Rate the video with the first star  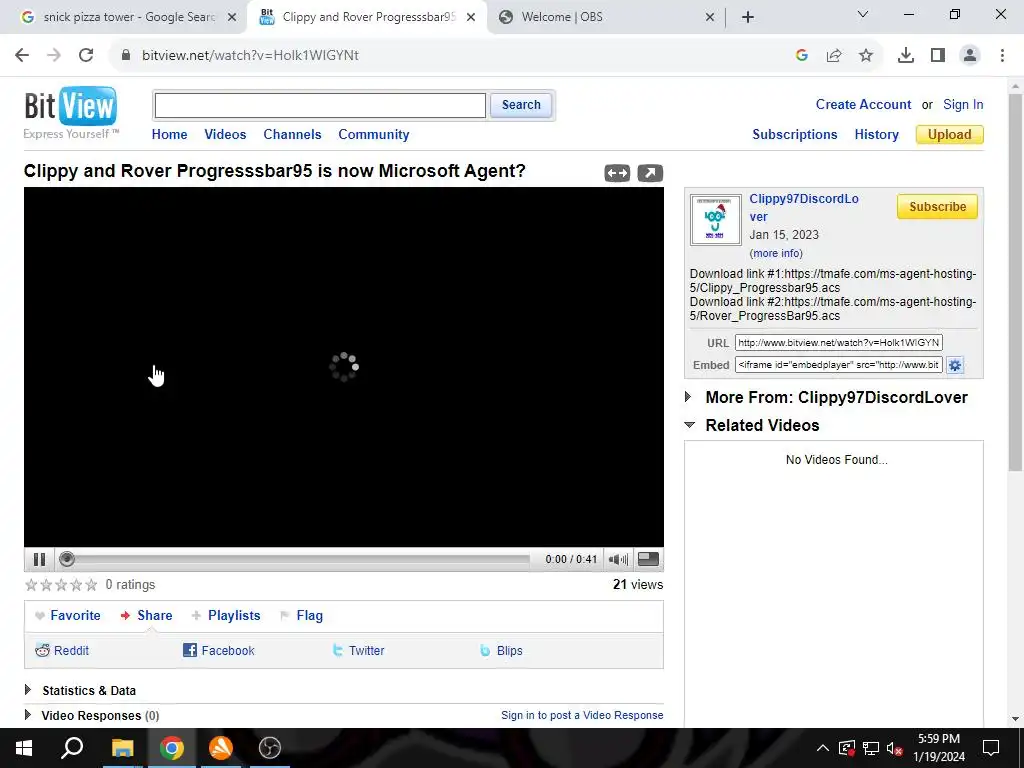coord(31,584)
